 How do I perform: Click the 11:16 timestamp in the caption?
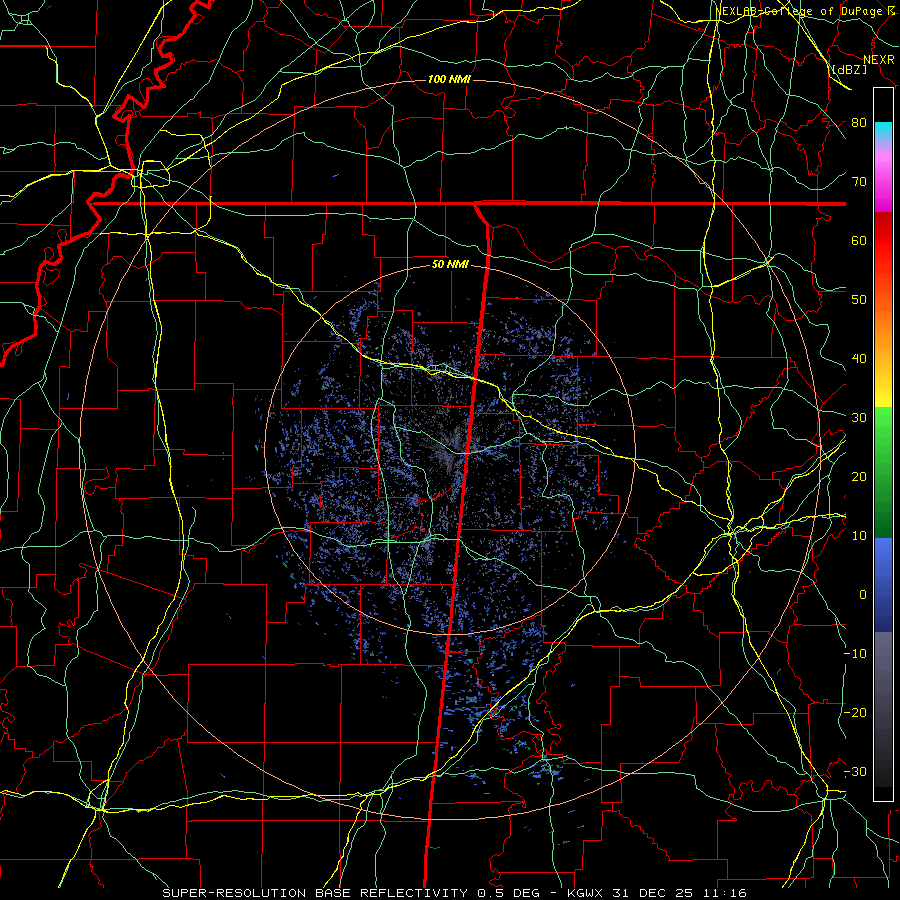click(727, 893)
